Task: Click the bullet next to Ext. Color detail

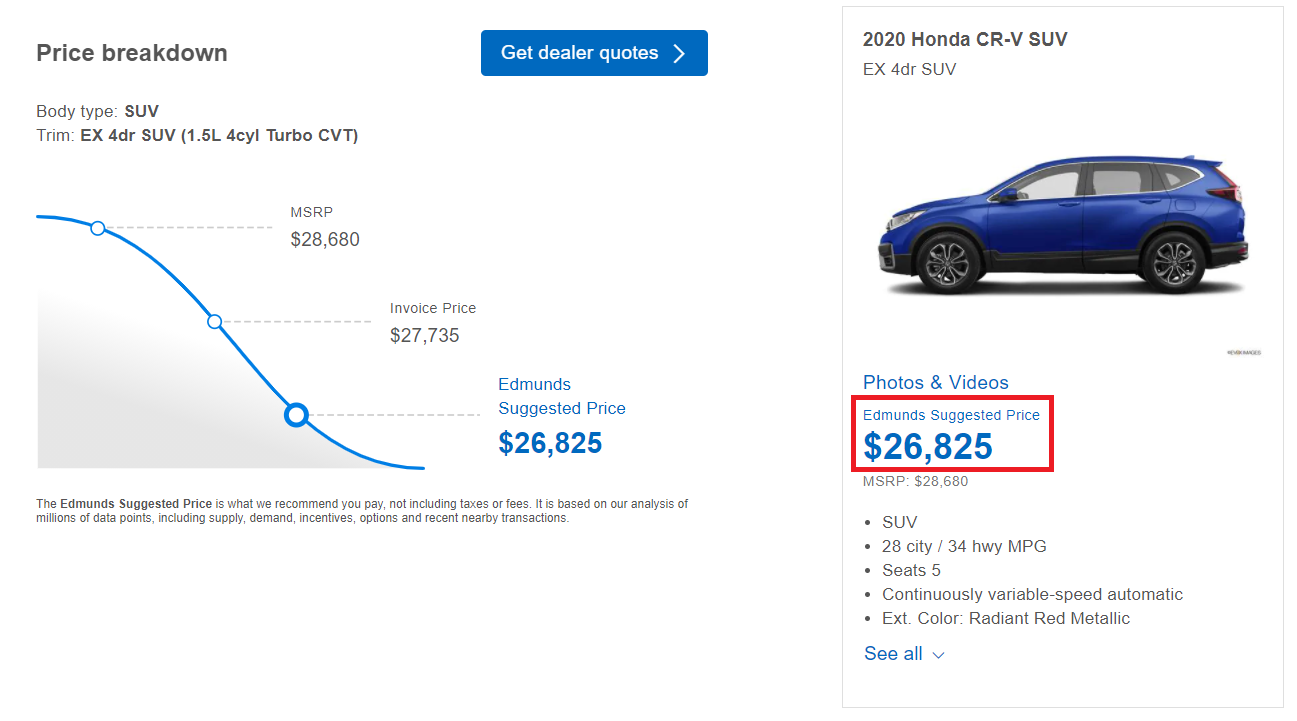Action: 869,618
